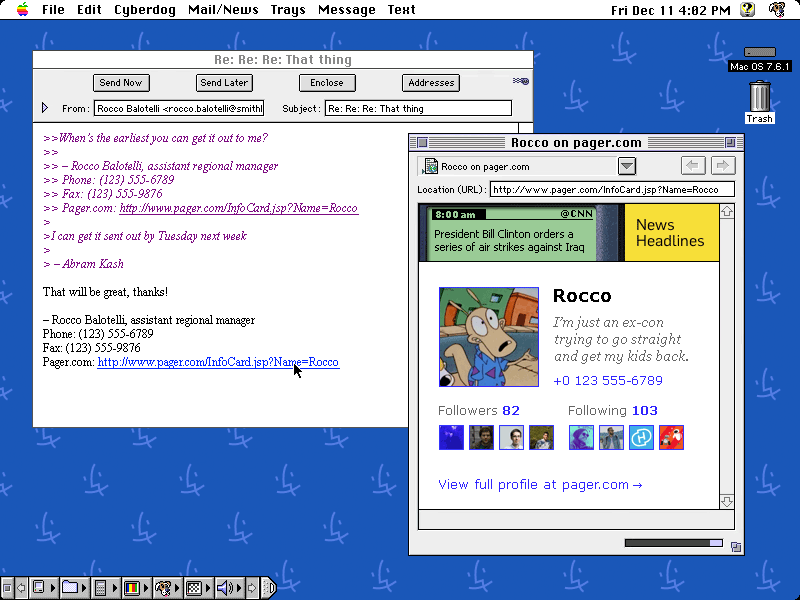Click the scroll down arrow in pager.com window
Image resolution: width=800 pixels, height=600 pixels.
coord(727,502)
